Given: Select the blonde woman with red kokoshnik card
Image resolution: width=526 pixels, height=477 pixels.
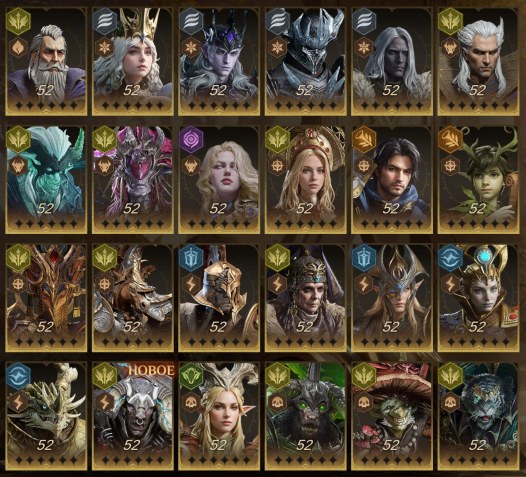Looking at the screenshot, I should point(306,179).
